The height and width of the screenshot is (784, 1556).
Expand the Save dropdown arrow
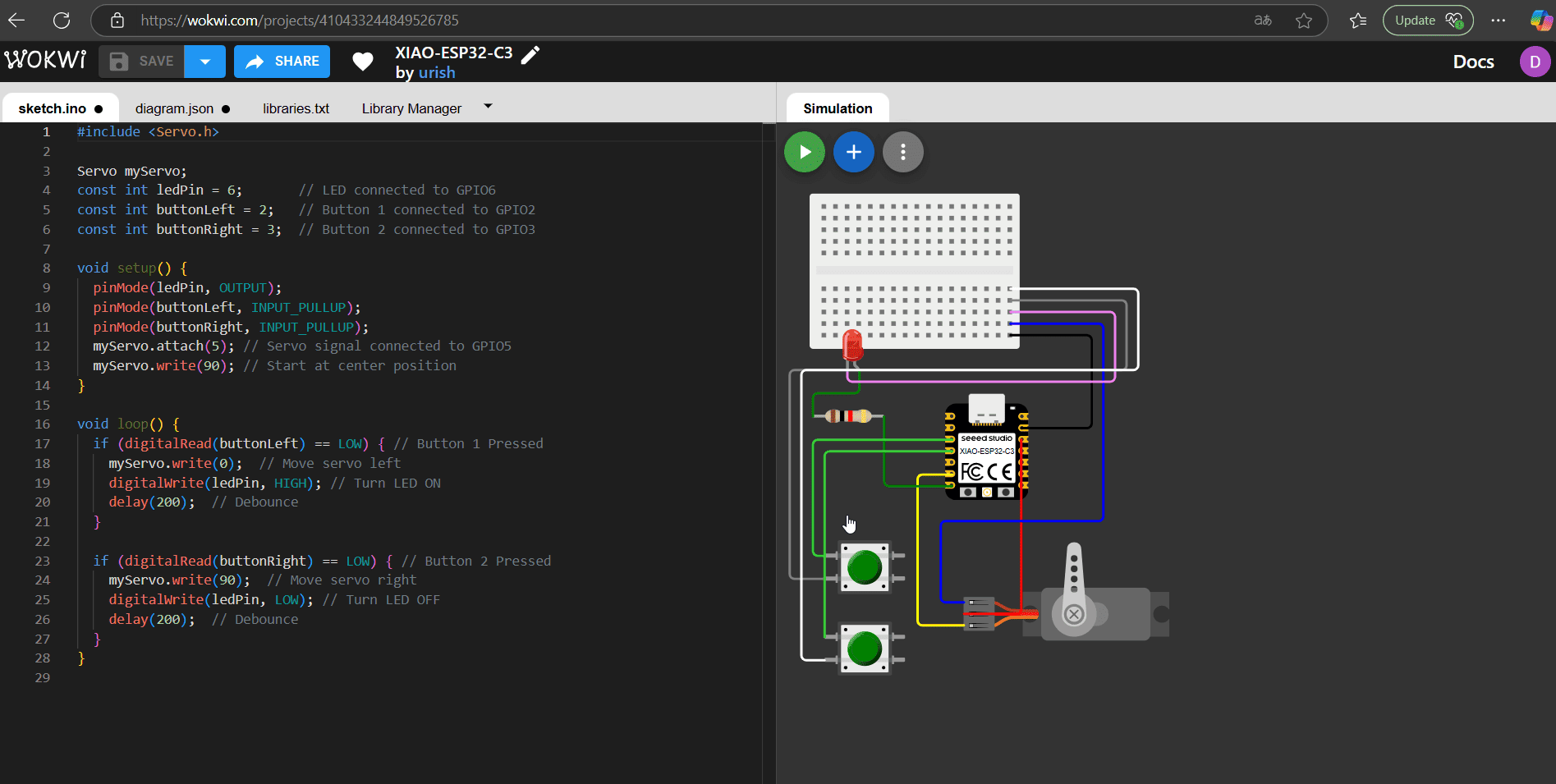204,62
